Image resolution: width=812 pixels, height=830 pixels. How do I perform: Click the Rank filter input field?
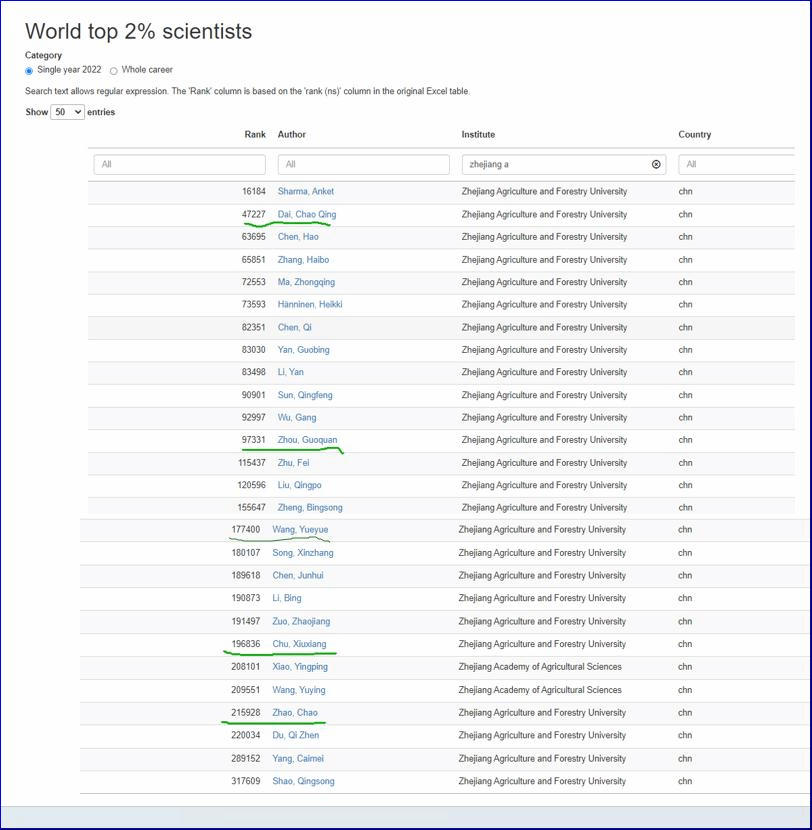tap(180, 164)
